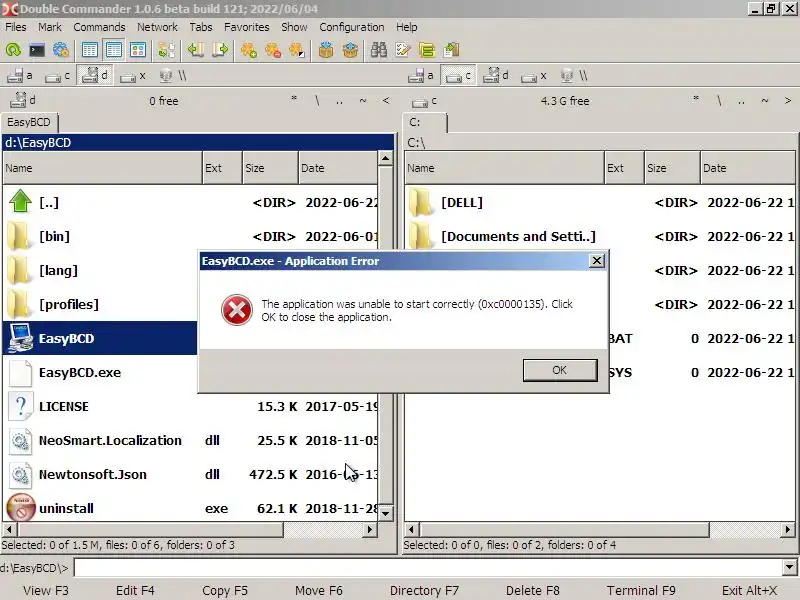800x600 pixels.
Task: Select the NeoSmart.Localization dll file
Action: coord(190,440)
